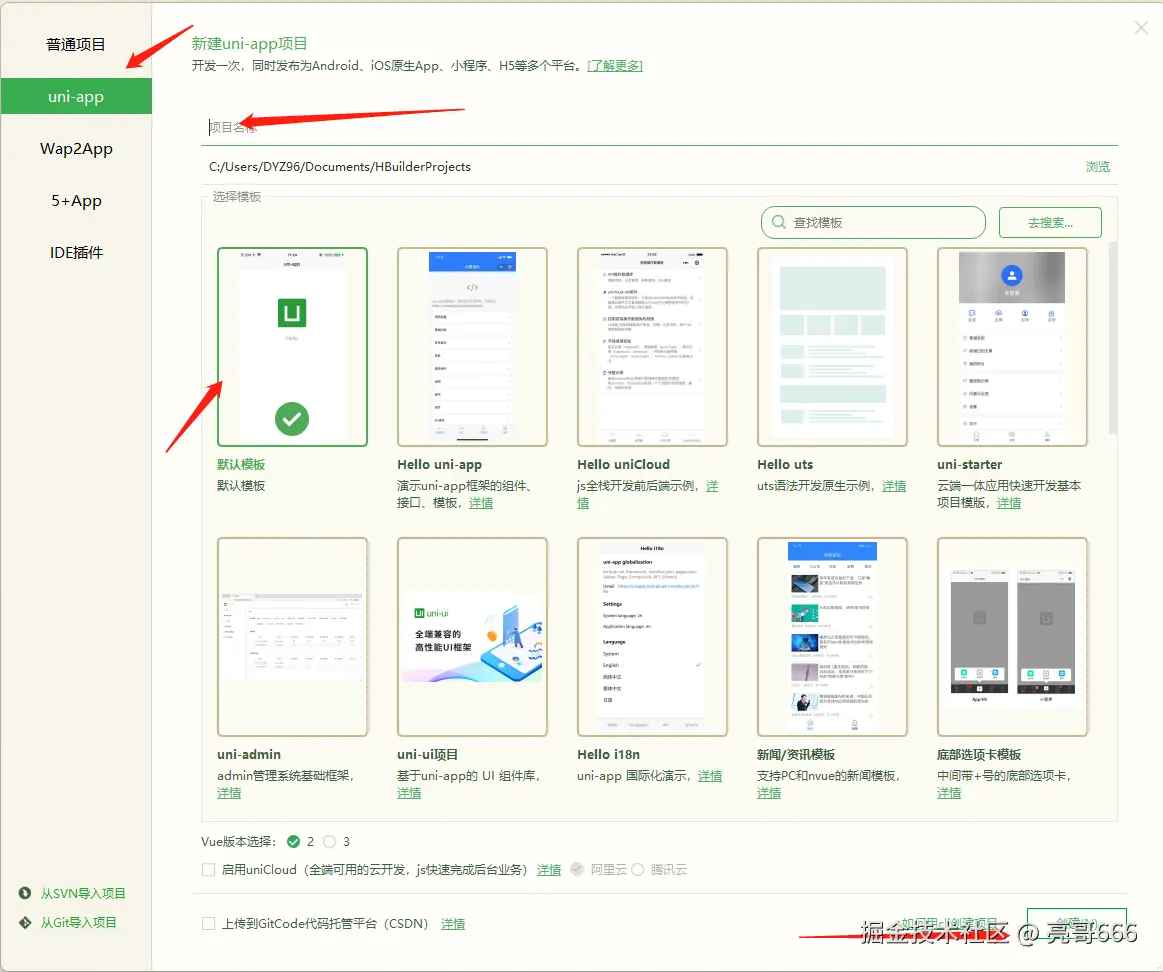The image size is (1163, 972).
Task: Open 详情 link for 新闻/资讯模板
Action: coord(769,793)
